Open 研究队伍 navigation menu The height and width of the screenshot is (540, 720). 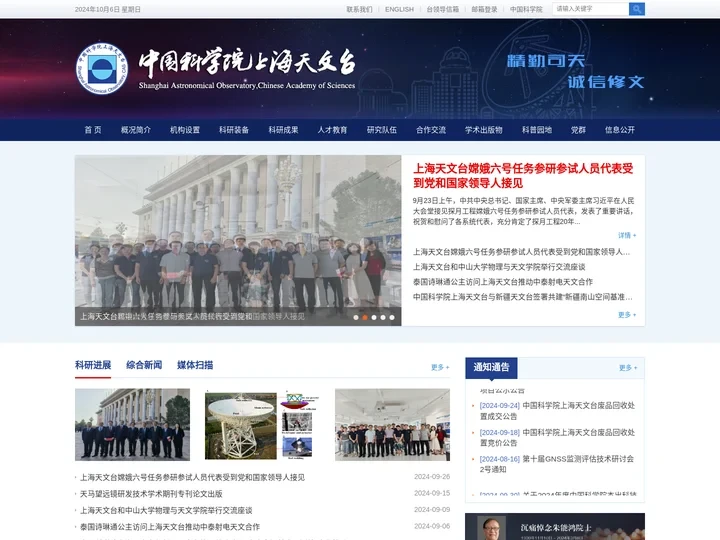pos(382,130)
